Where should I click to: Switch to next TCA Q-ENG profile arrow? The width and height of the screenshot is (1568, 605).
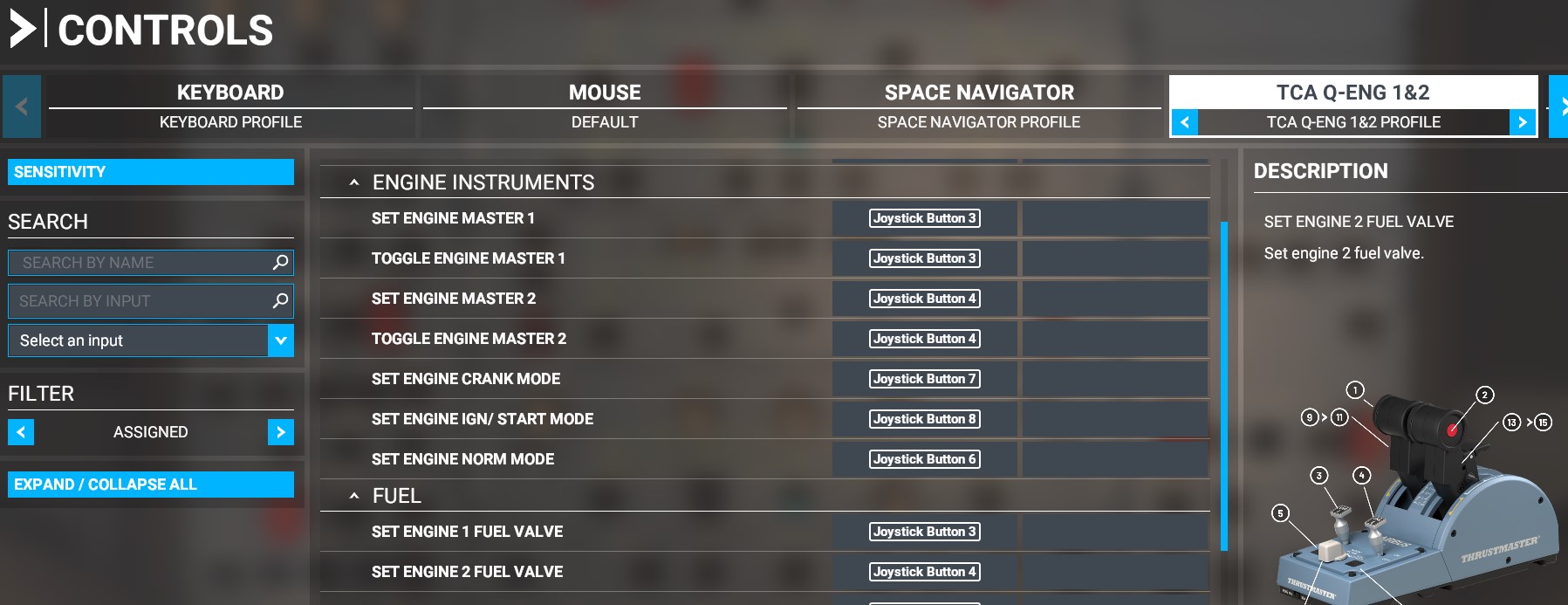pos(1522,122)
